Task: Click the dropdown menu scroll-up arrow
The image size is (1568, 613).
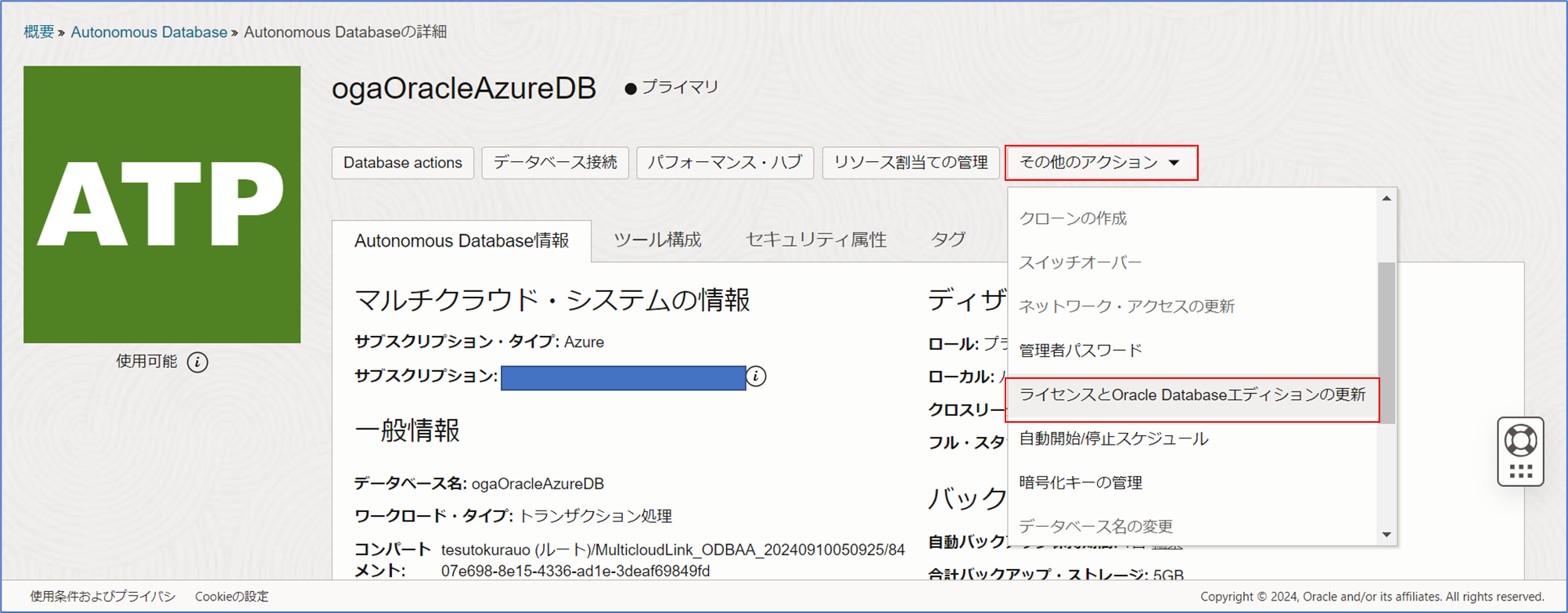Action: pos(1386,199)
